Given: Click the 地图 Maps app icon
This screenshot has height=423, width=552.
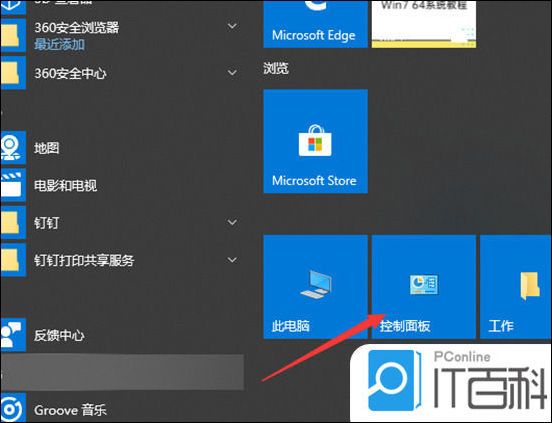Looking at the screenshot, I should [13, 147].
